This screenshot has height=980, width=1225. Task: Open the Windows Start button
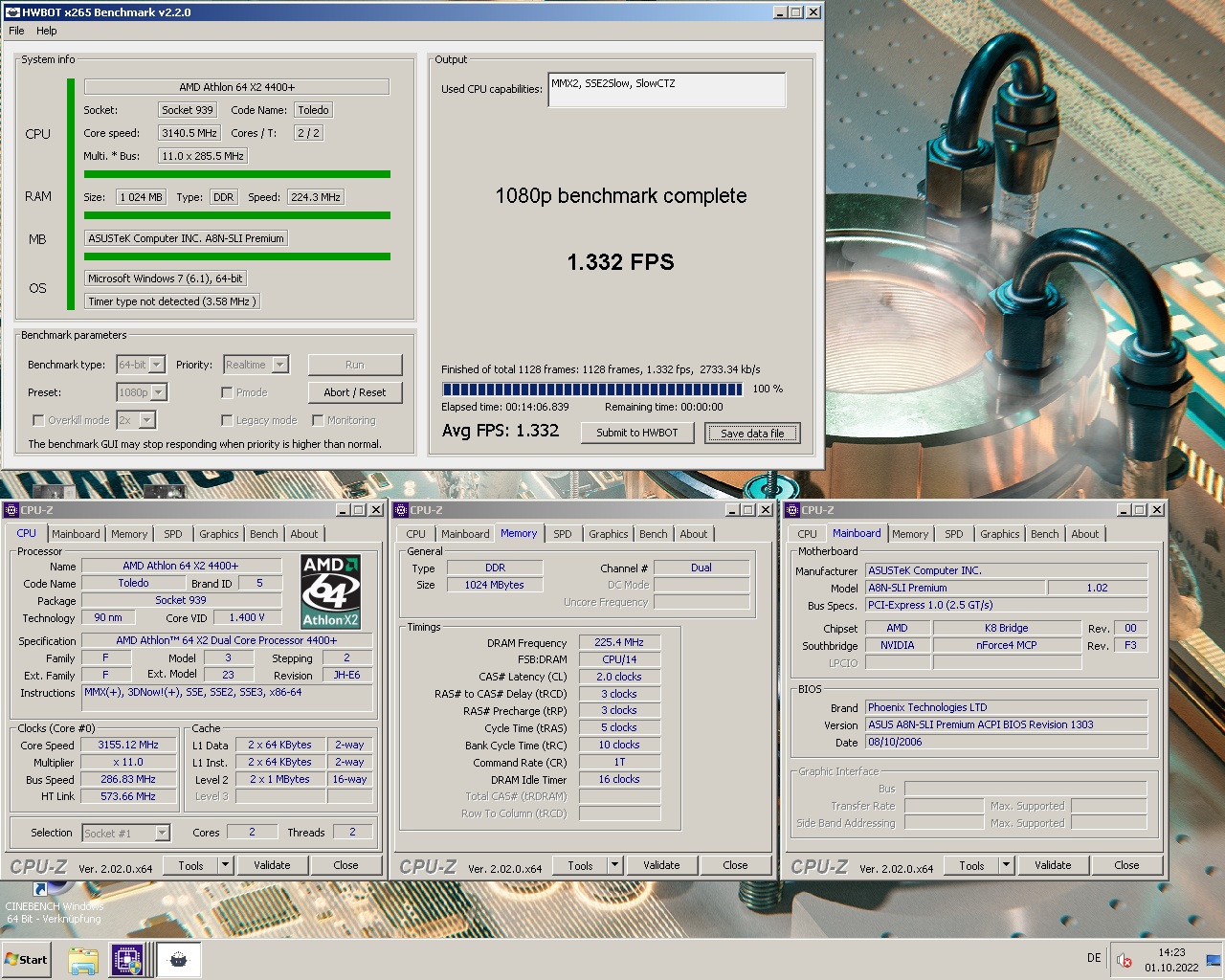26,959
